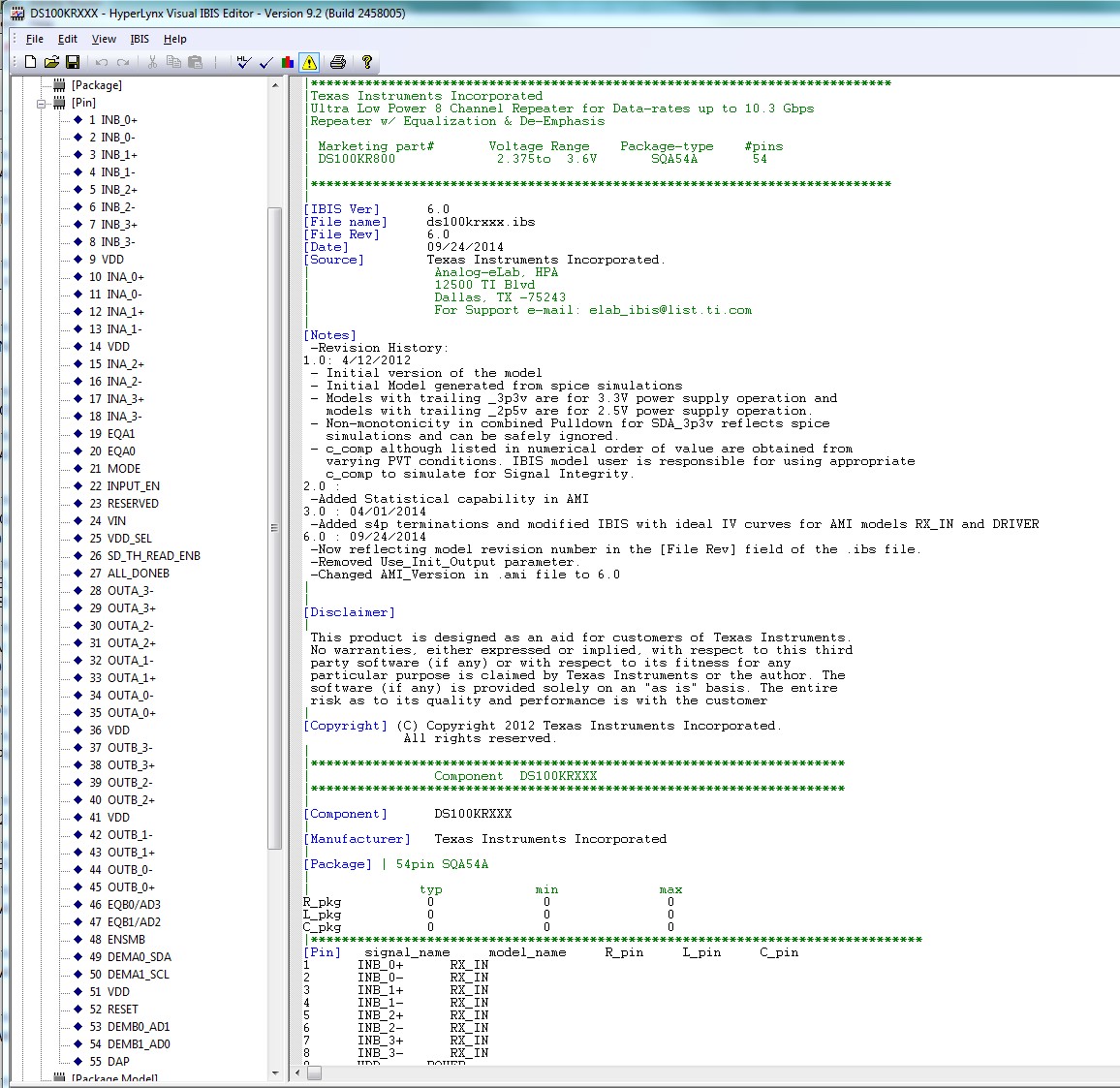Click the [Date] keyword in editor
This screenshot has width=1120, height=1088.
pos(327,247)
